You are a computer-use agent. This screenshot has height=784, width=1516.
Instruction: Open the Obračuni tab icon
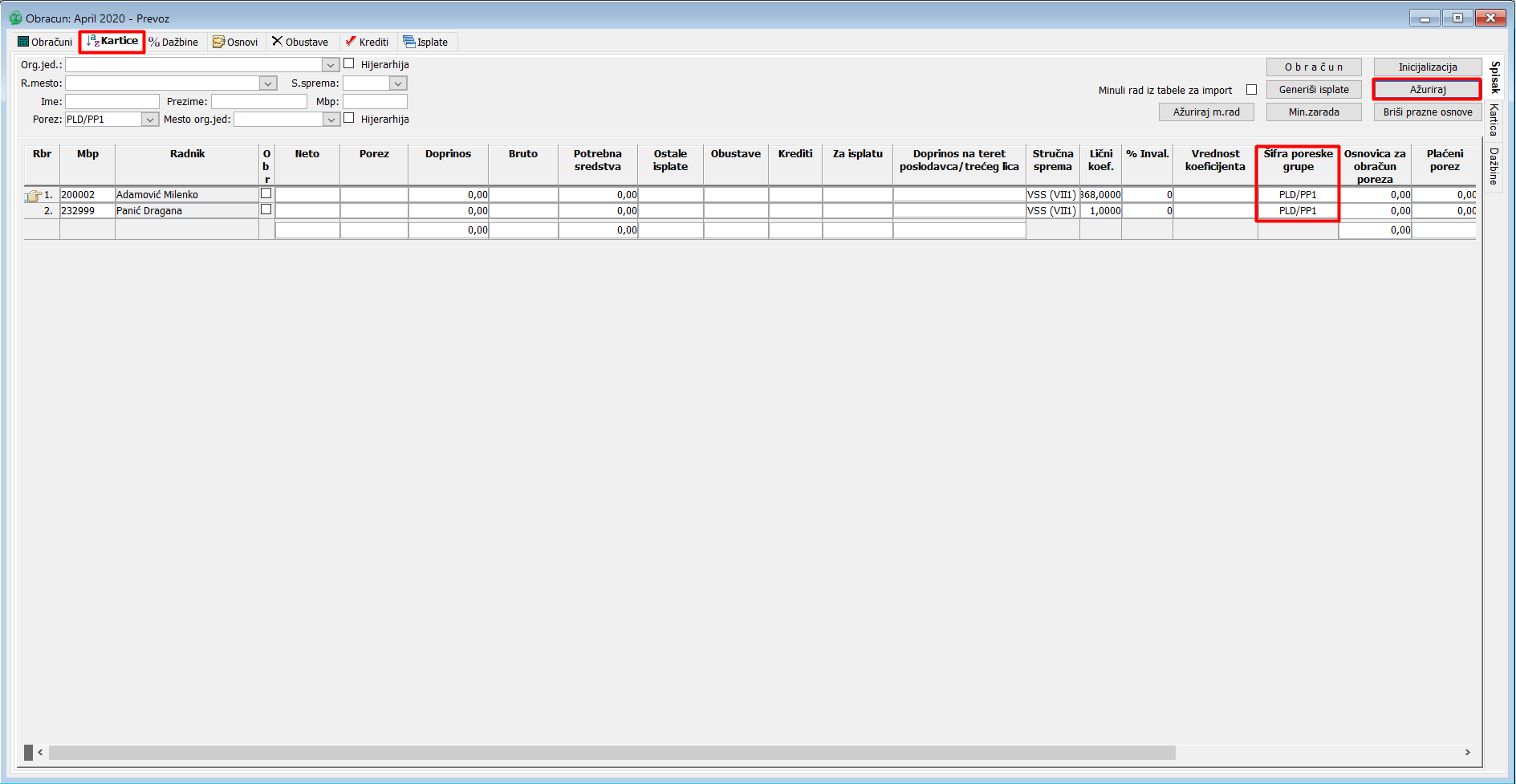(23, 42)
